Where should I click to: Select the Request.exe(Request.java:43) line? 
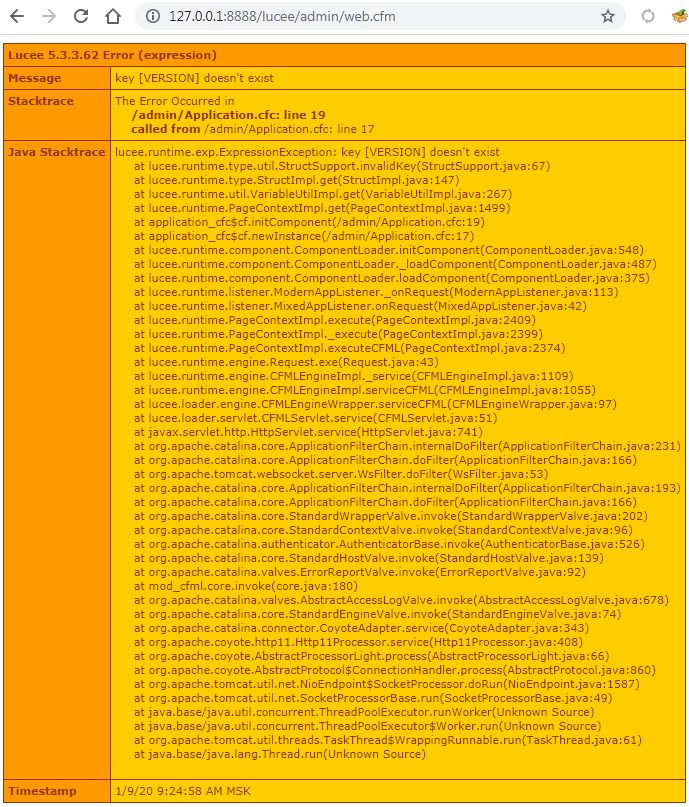coord(287,362)
